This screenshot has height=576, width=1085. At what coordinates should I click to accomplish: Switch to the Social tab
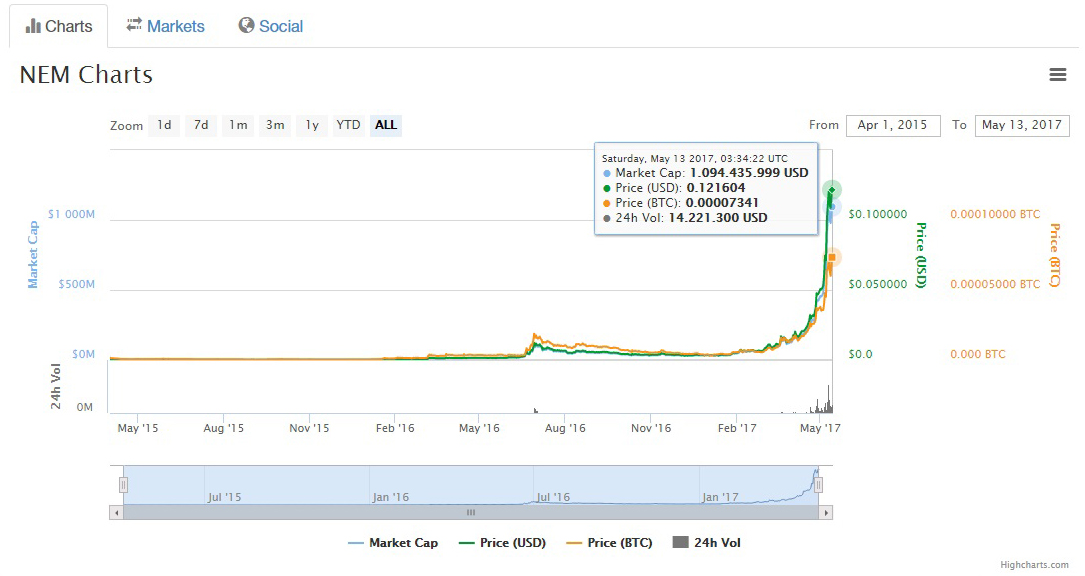coord(271,26)
